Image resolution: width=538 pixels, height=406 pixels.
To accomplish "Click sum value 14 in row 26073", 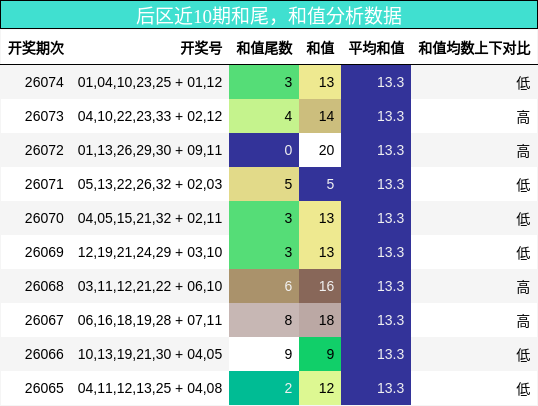I will (x=320, y=116).
